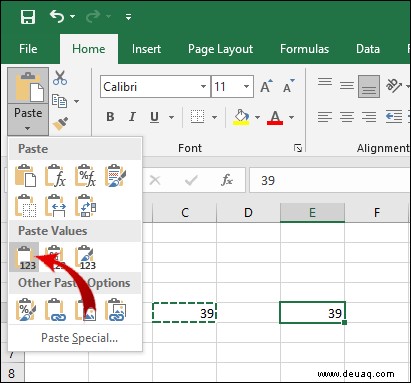
Task: Open Paste Special... dialog
Action: tap(79, 338)
